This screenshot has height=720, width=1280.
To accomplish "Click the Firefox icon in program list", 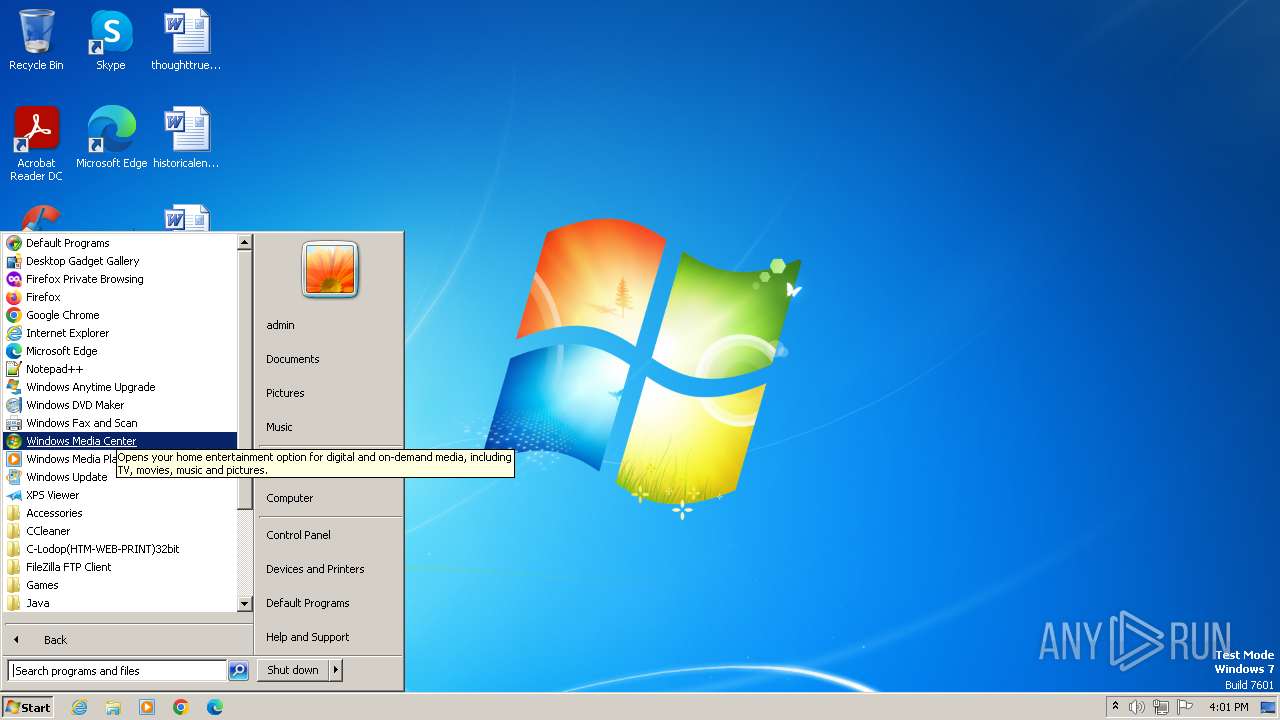I will (14, 297).
